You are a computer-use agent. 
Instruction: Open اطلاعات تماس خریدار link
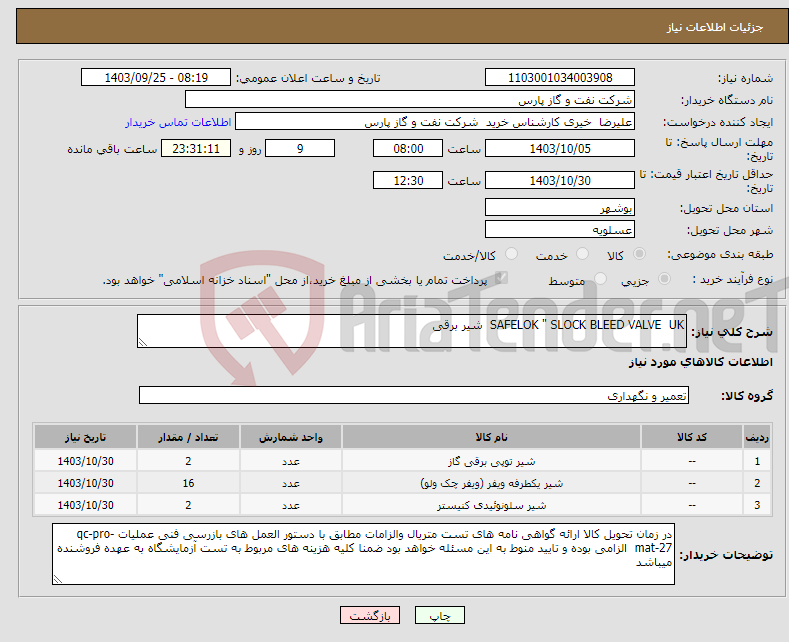178,122
